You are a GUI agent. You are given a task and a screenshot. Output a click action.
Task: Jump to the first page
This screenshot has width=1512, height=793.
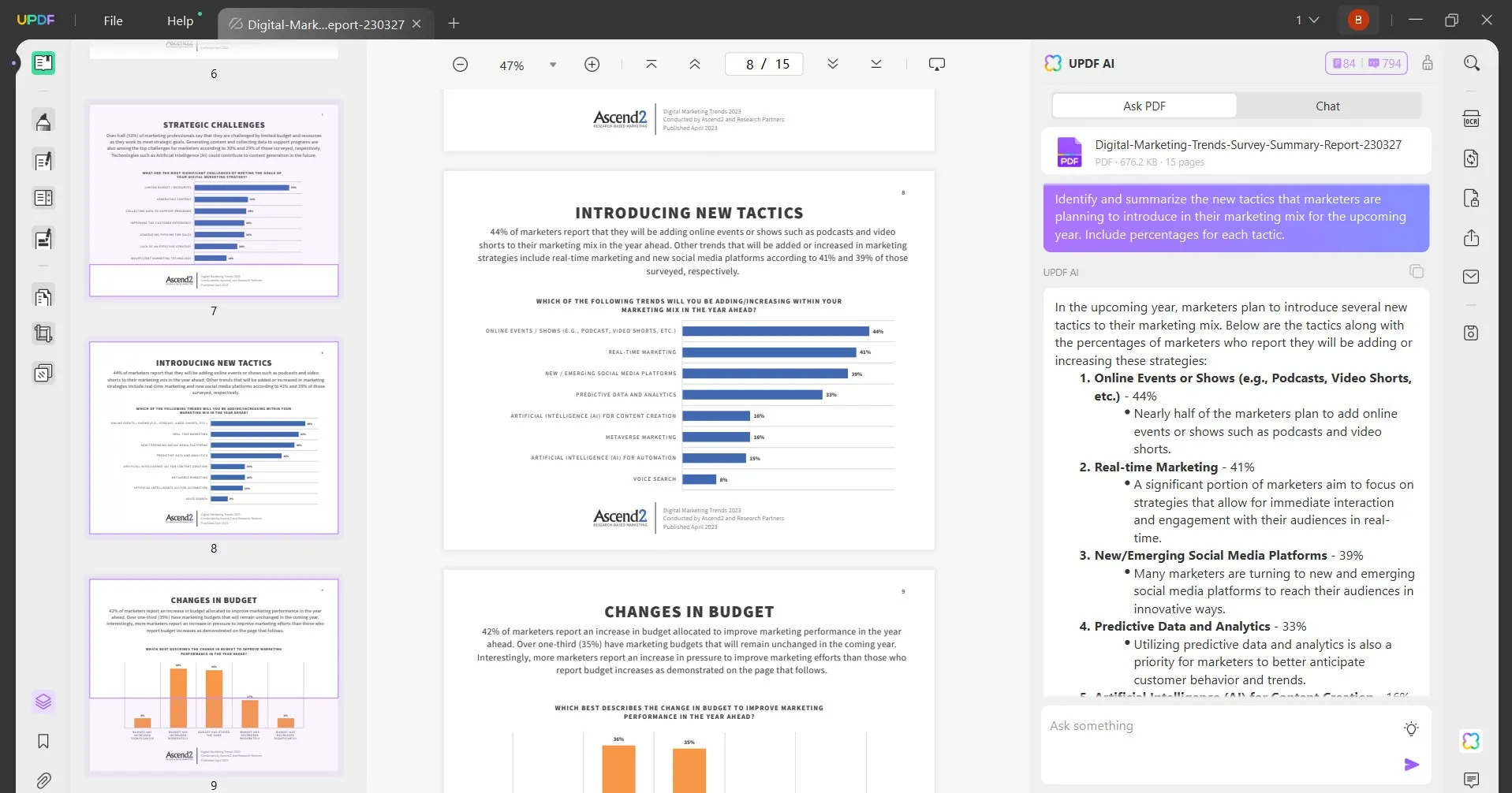(x=651, y=65)
